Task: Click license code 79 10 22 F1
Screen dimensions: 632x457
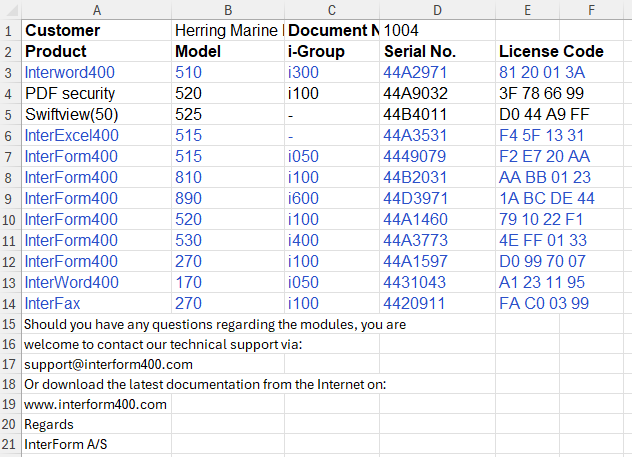Action: pyautogui.click(x=559, y=219)
